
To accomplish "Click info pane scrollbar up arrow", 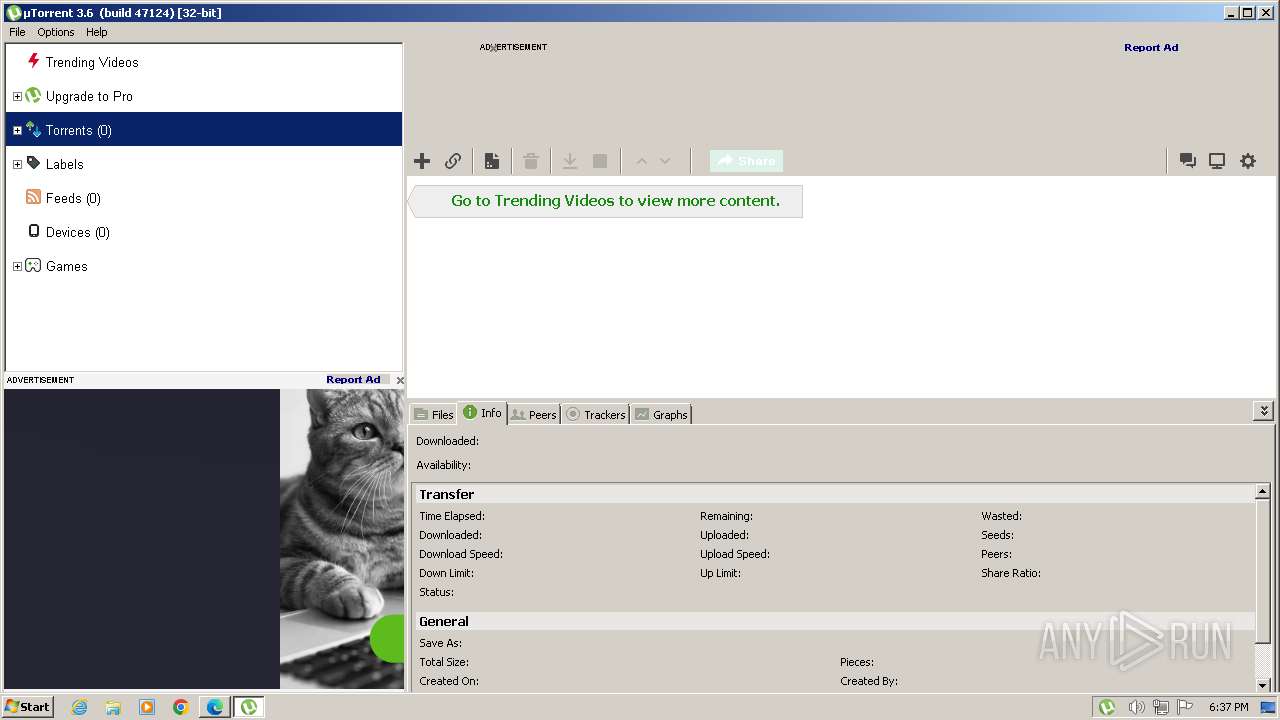I will [1262, 492].
